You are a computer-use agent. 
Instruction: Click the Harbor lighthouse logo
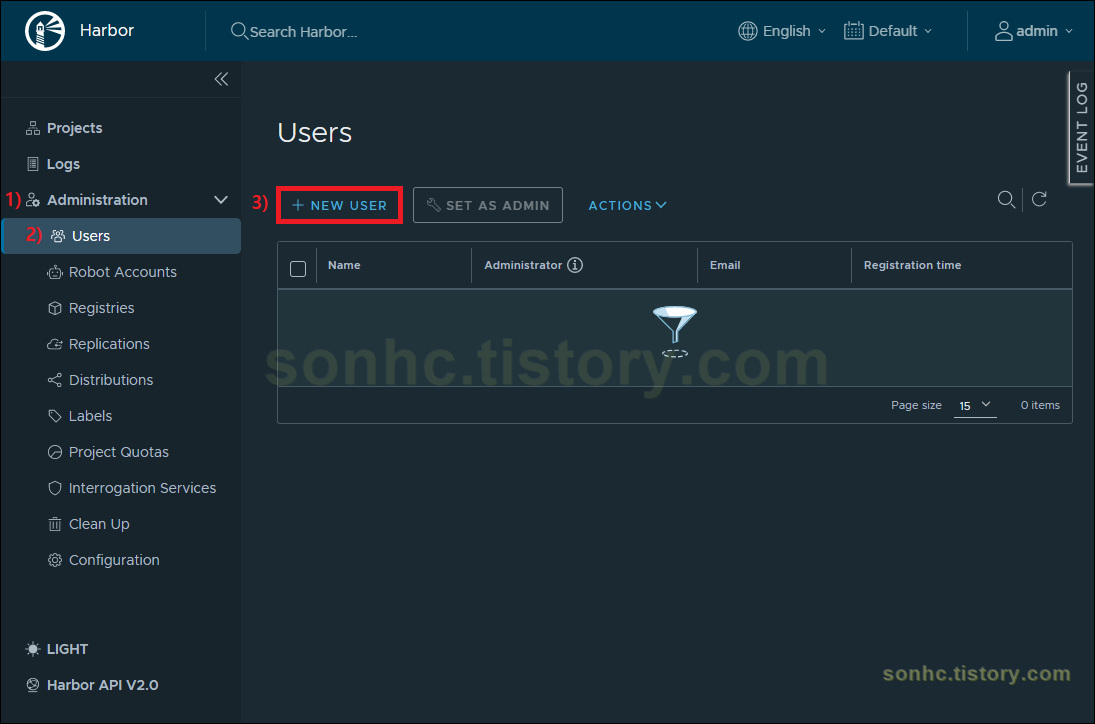point(45,31)
